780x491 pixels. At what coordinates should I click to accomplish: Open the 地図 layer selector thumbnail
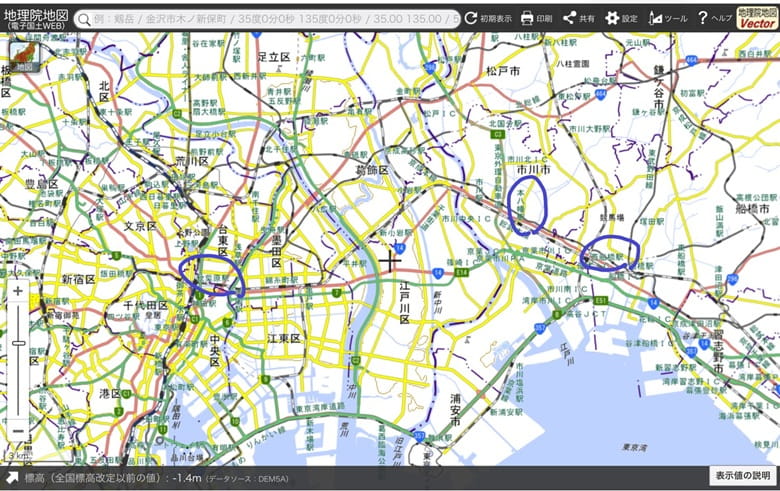22,55
